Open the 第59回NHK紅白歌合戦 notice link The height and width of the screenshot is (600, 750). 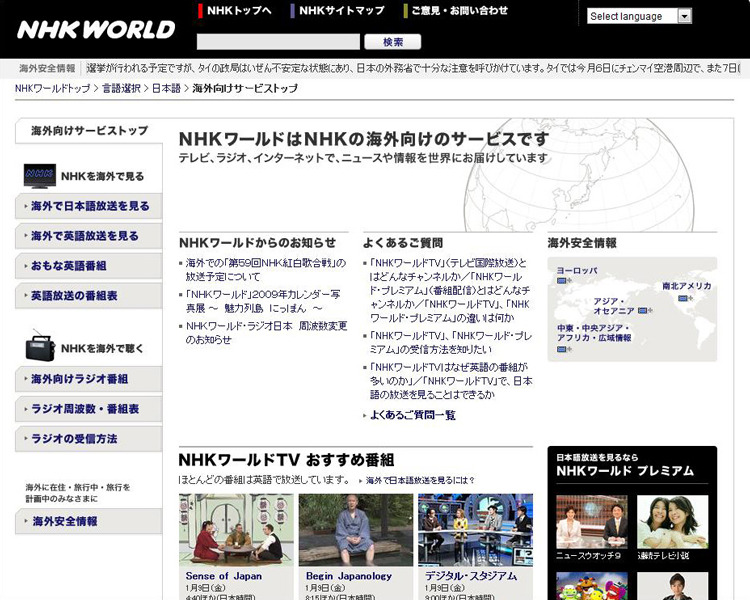point(265,270)
